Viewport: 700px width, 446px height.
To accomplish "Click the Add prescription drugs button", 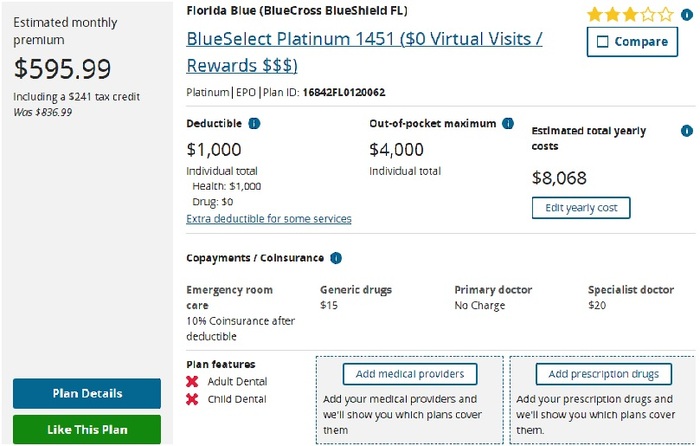I will coord(603,374).
